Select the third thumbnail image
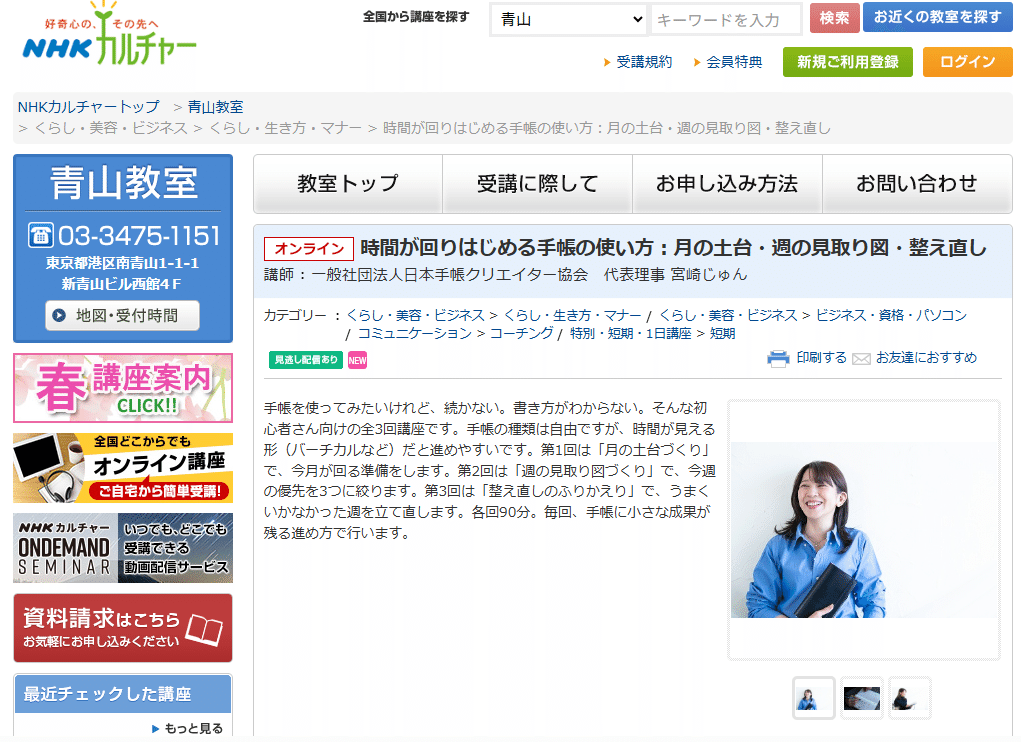The image size is (1021, 742). (910, 698)
